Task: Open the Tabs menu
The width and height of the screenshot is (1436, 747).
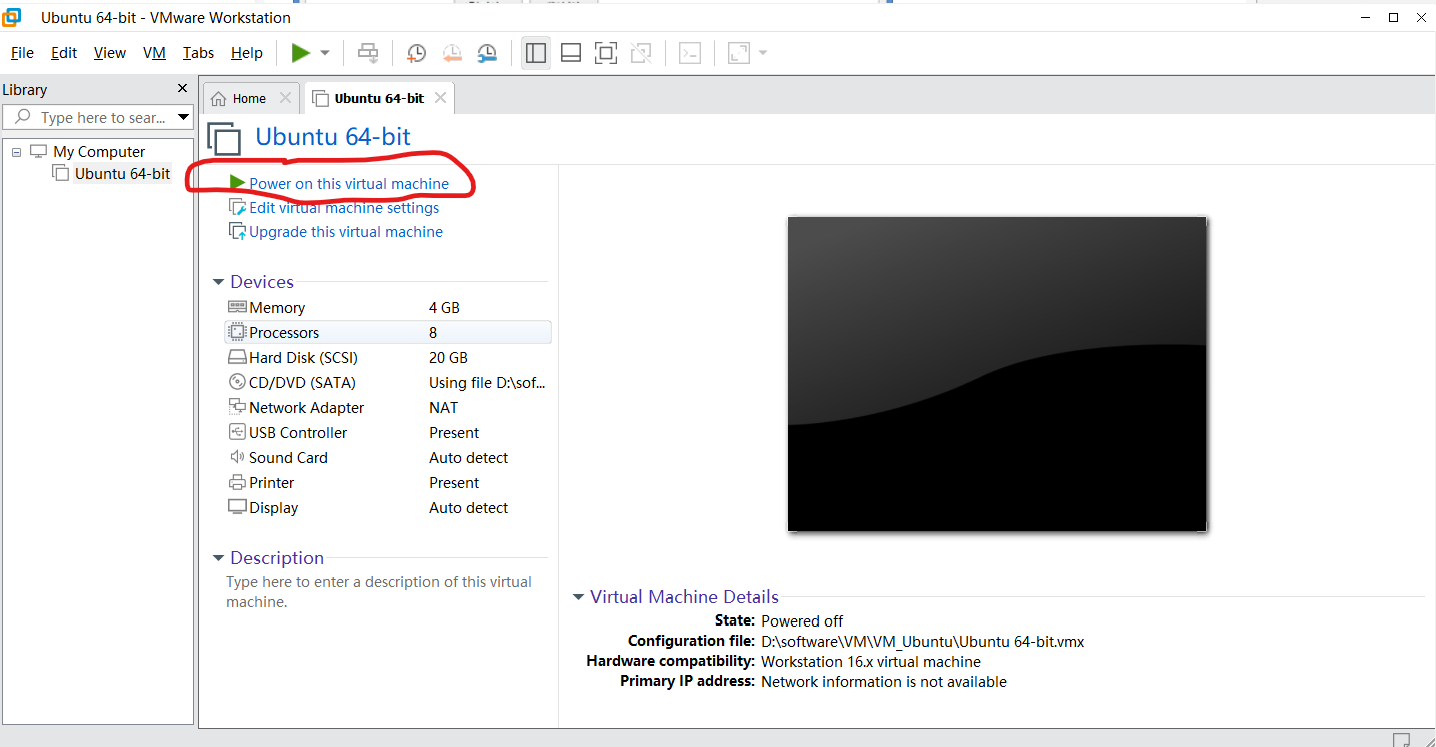Action: (x=198, y=53)
